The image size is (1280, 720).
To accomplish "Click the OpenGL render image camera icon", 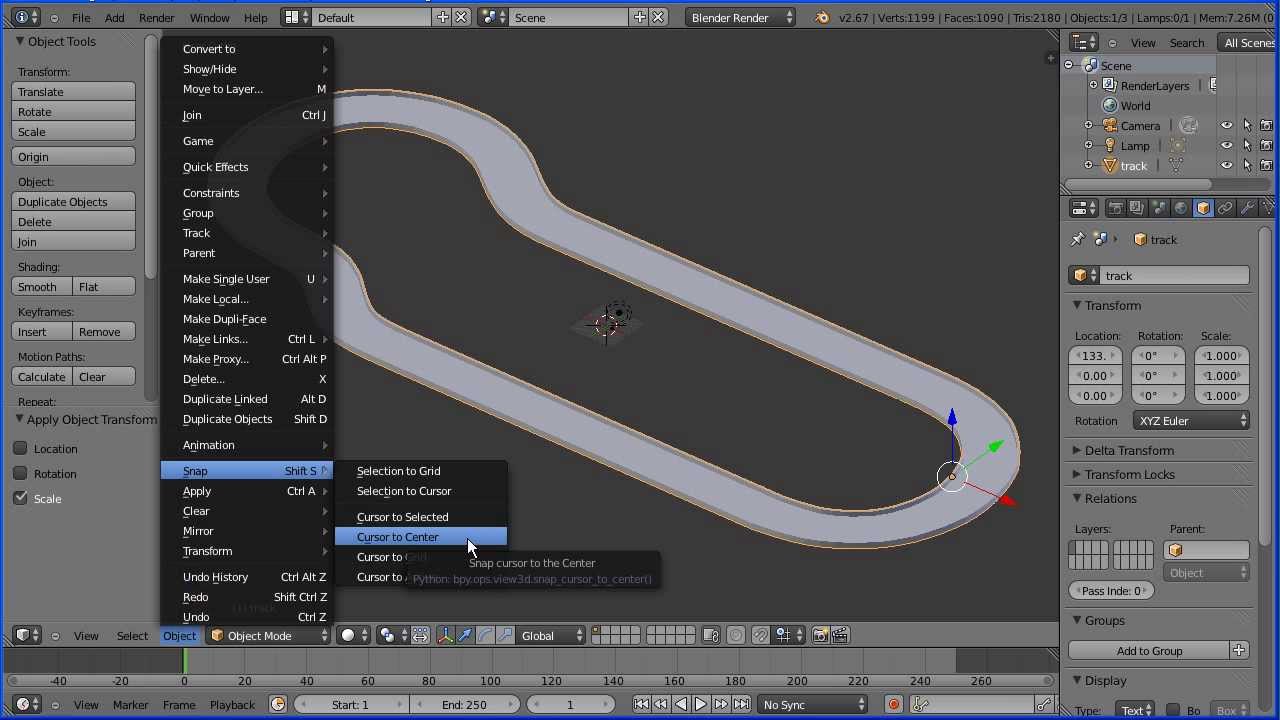I will pos(820,635).
